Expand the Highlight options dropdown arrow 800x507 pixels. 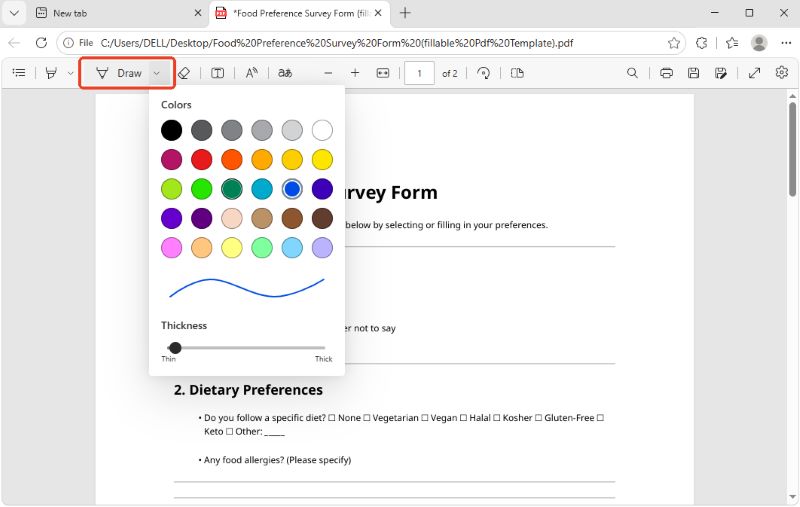click(x=70, y=73)
